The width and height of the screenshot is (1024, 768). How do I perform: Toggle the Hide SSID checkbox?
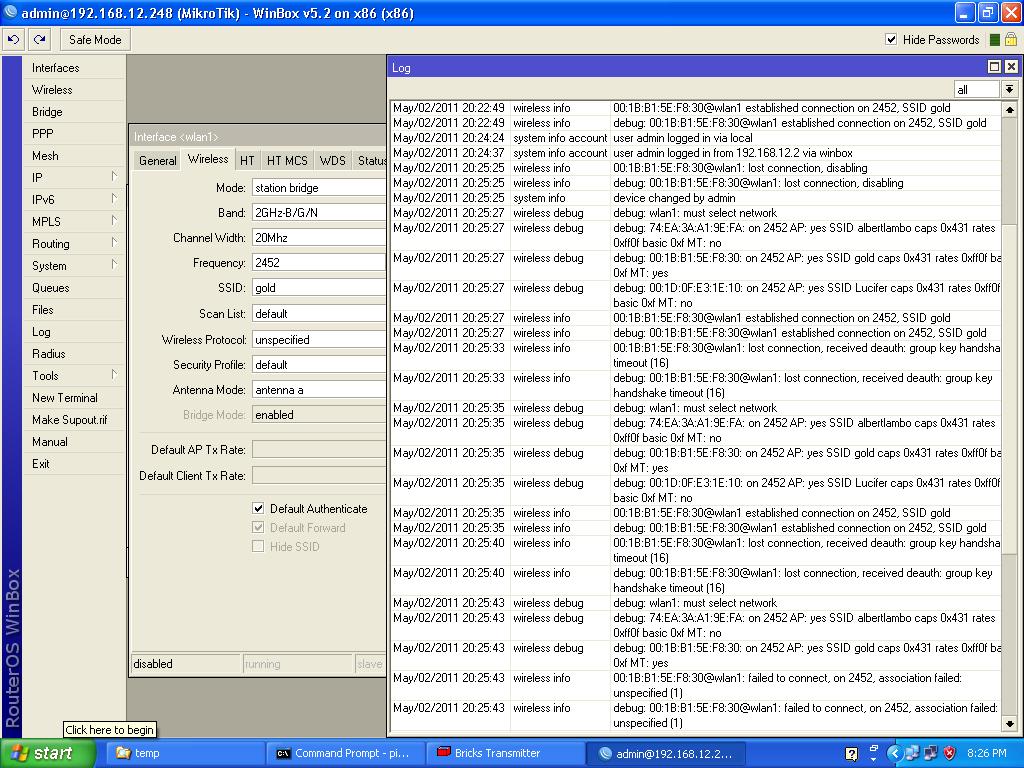point(258,546)
